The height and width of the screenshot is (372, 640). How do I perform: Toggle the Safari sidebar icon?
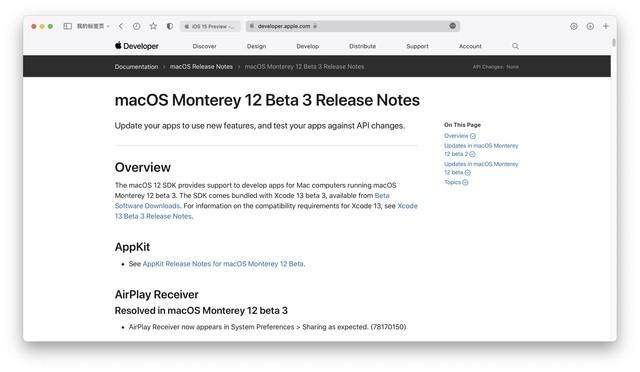pos(68,26)
